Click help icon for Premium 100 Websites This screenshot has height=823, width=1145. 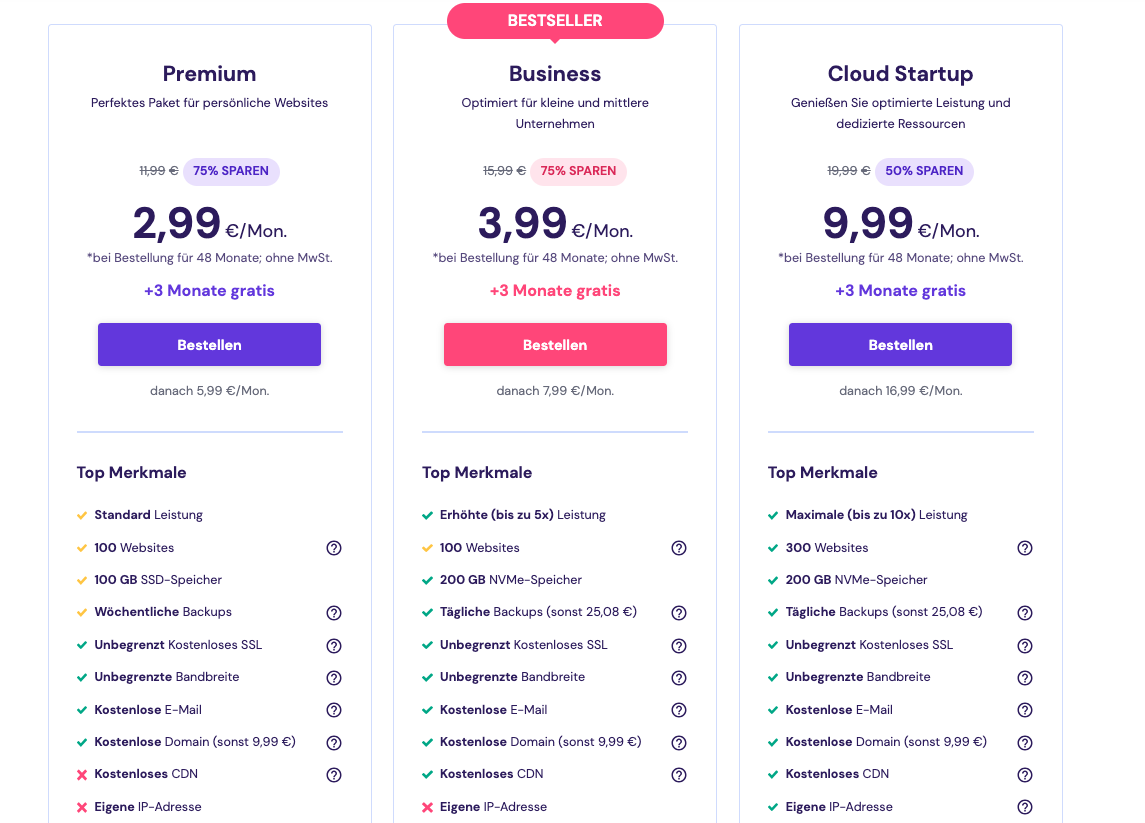(x=334, y=548)
